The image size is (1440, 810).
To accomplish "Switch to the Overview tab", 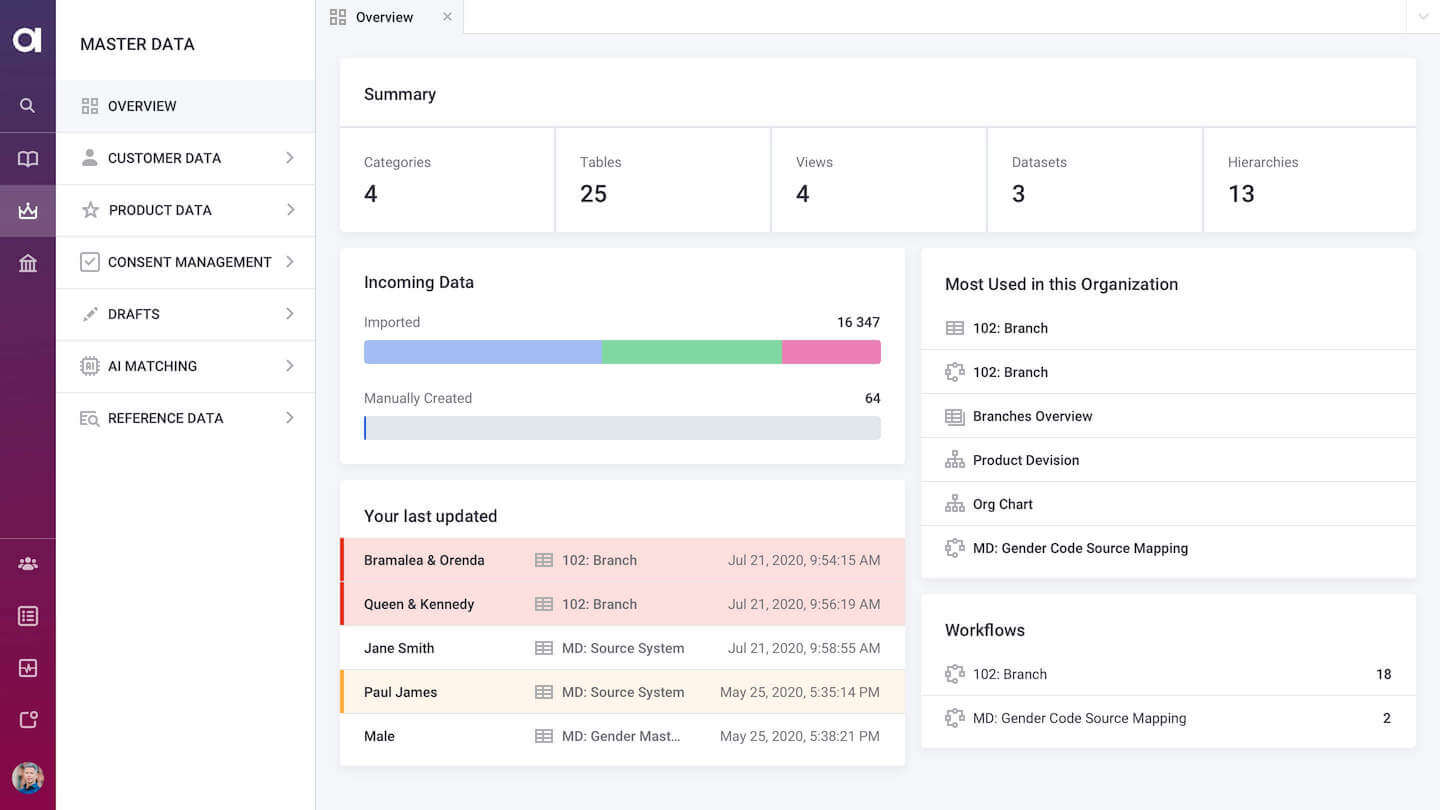I will (380, 17).
